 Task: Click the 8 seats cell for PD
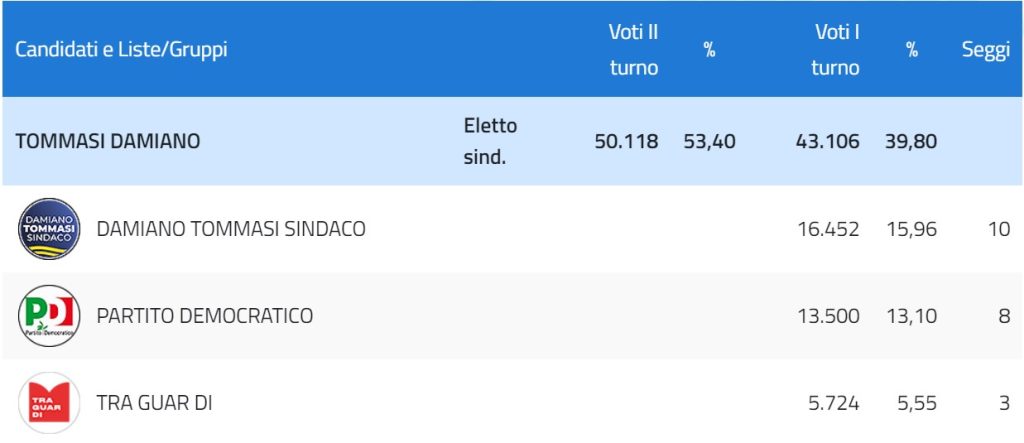(1004, 316)
